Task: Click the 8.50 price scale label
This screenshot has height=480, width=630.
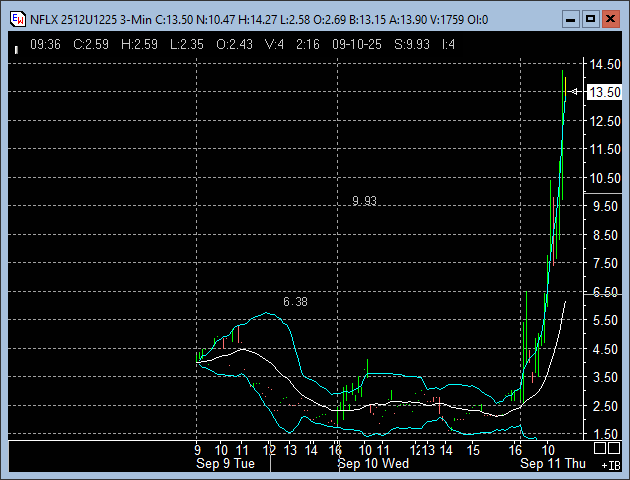Action: coord(605,235)
